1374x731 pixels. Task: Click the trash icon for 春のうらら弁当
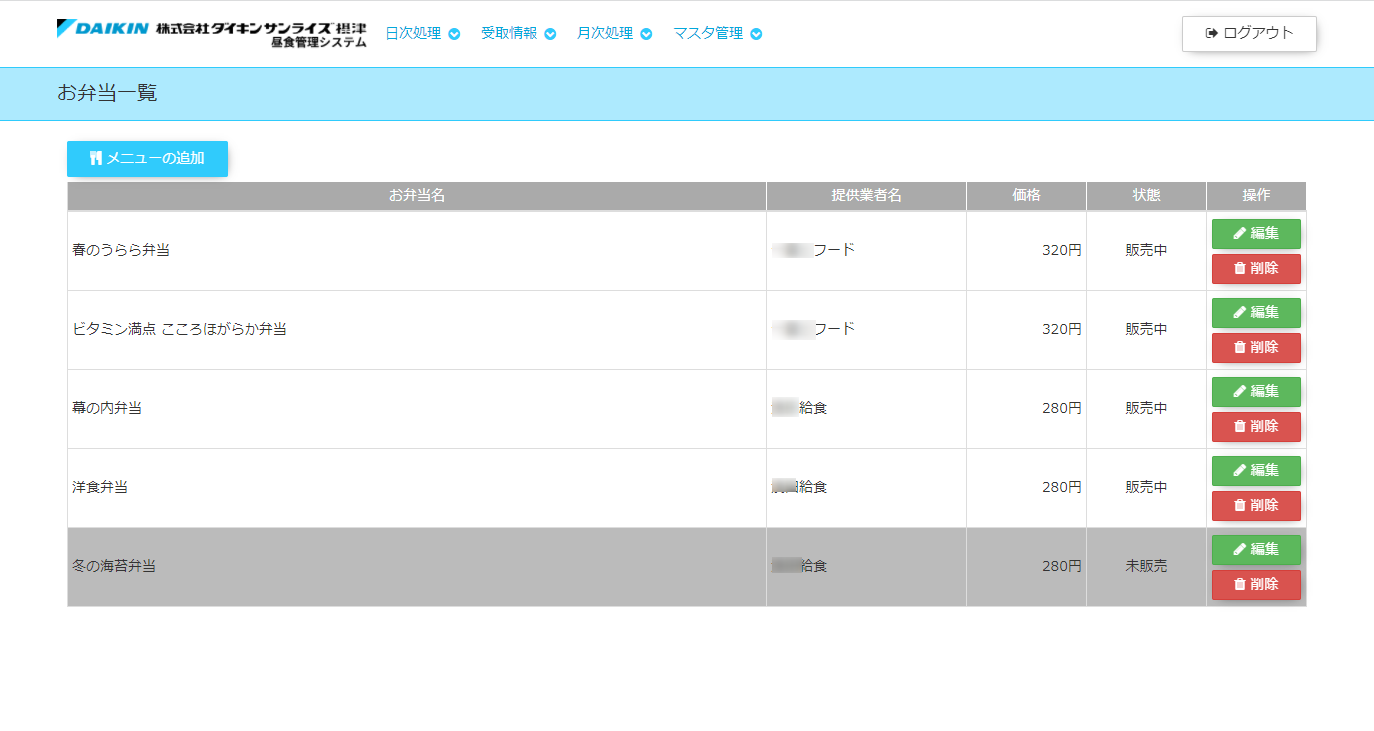pos(1240,268)
